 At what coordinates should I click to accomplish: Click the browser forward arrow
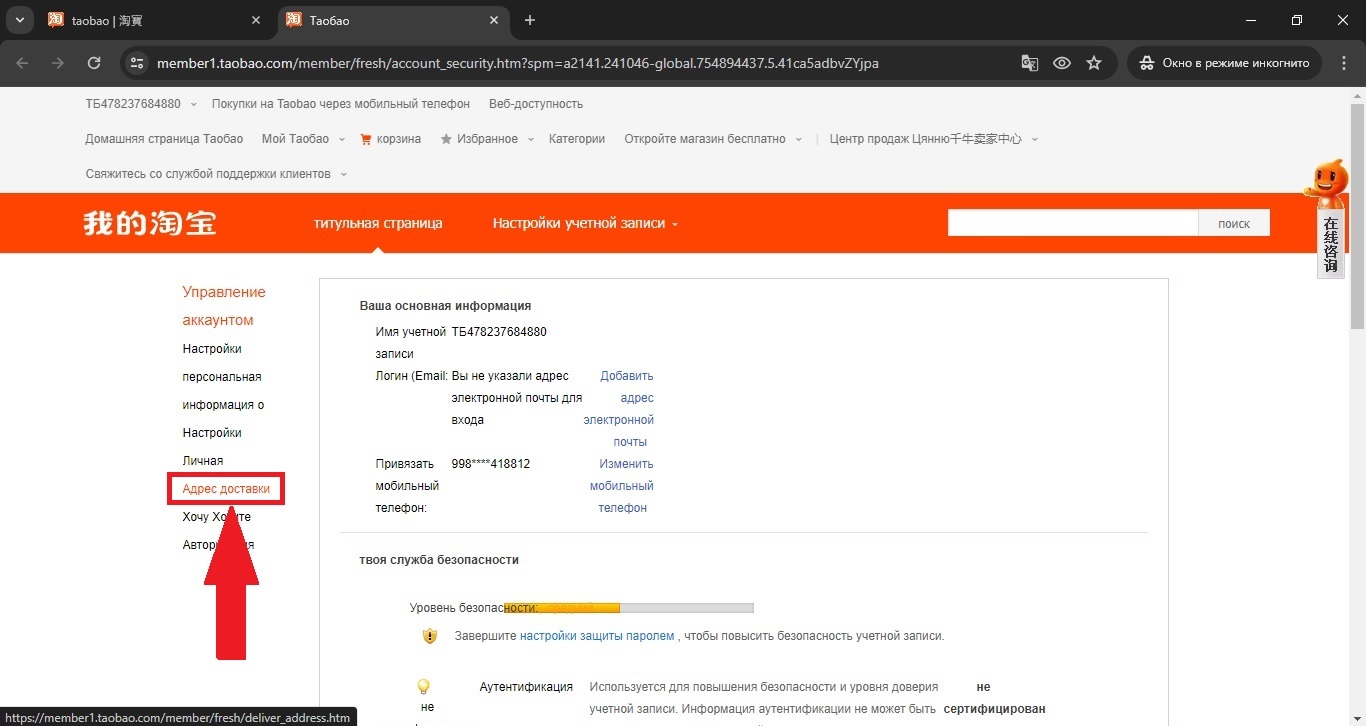click(x=58, y=63)
